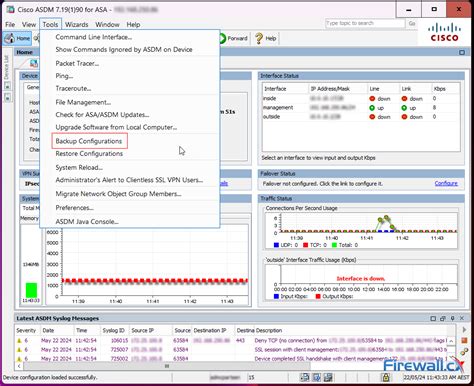Choose Packet Tracer from Tools menu
474x386 pixels.
[x=77, y=63]
